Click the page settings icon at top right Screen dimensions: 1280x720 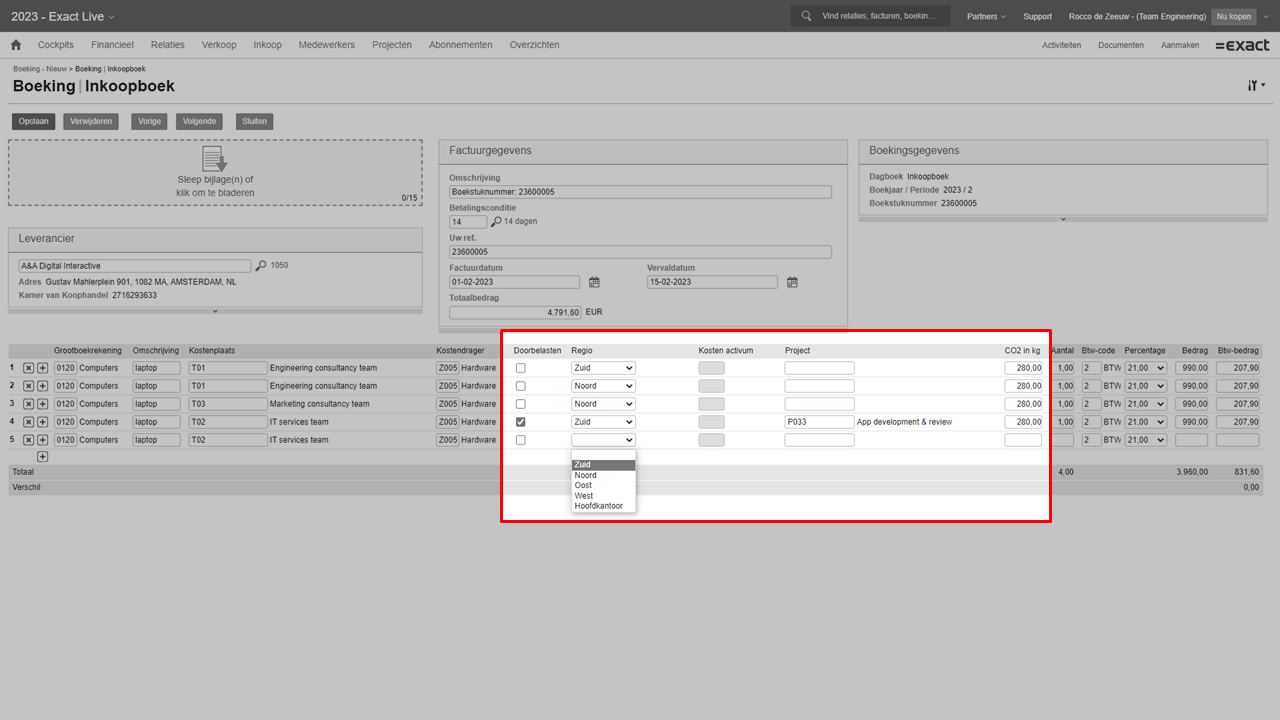(x=1255, y=86)
